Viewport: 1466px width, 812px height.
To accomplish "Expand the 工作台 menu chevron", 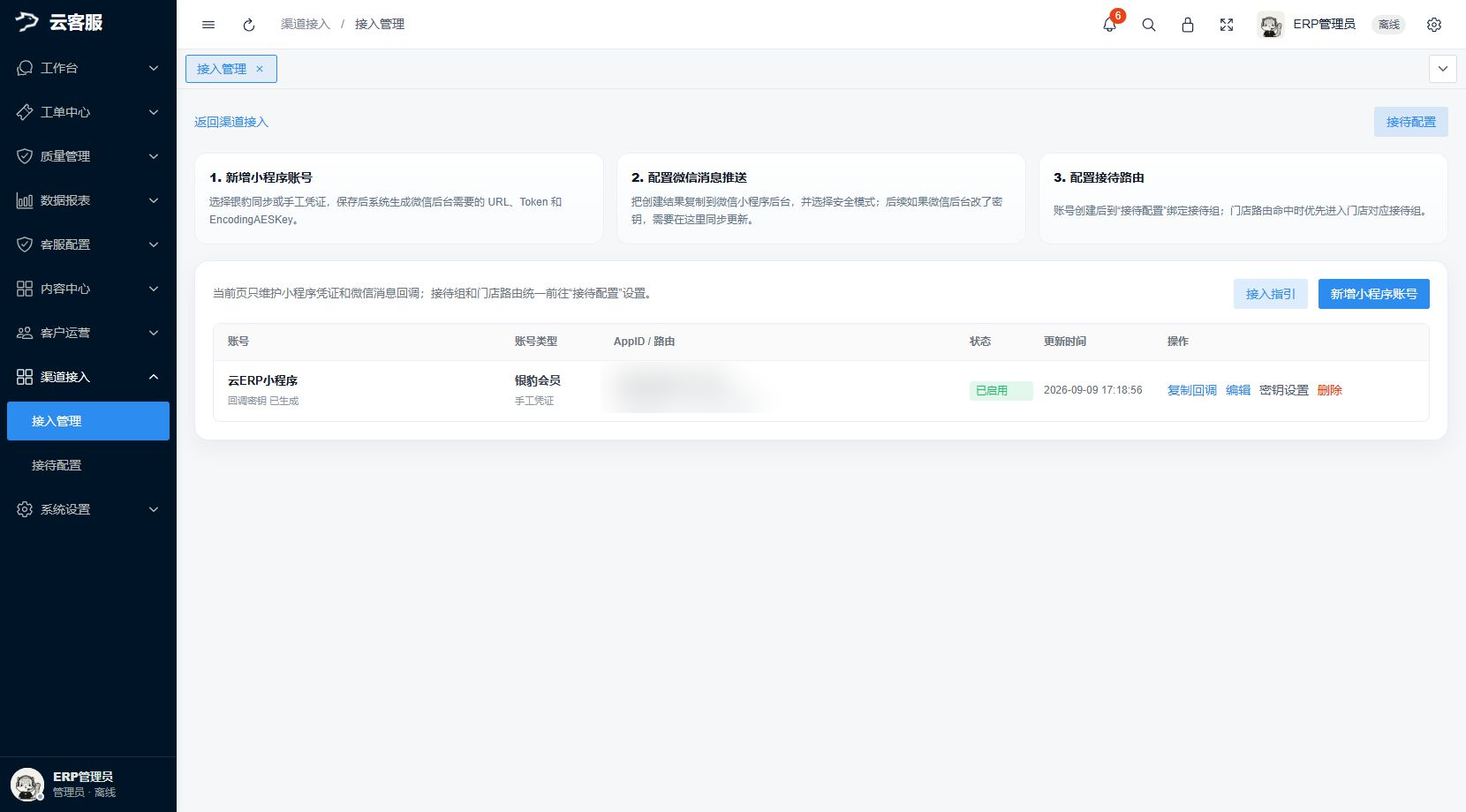I will [x=154, y=68].
